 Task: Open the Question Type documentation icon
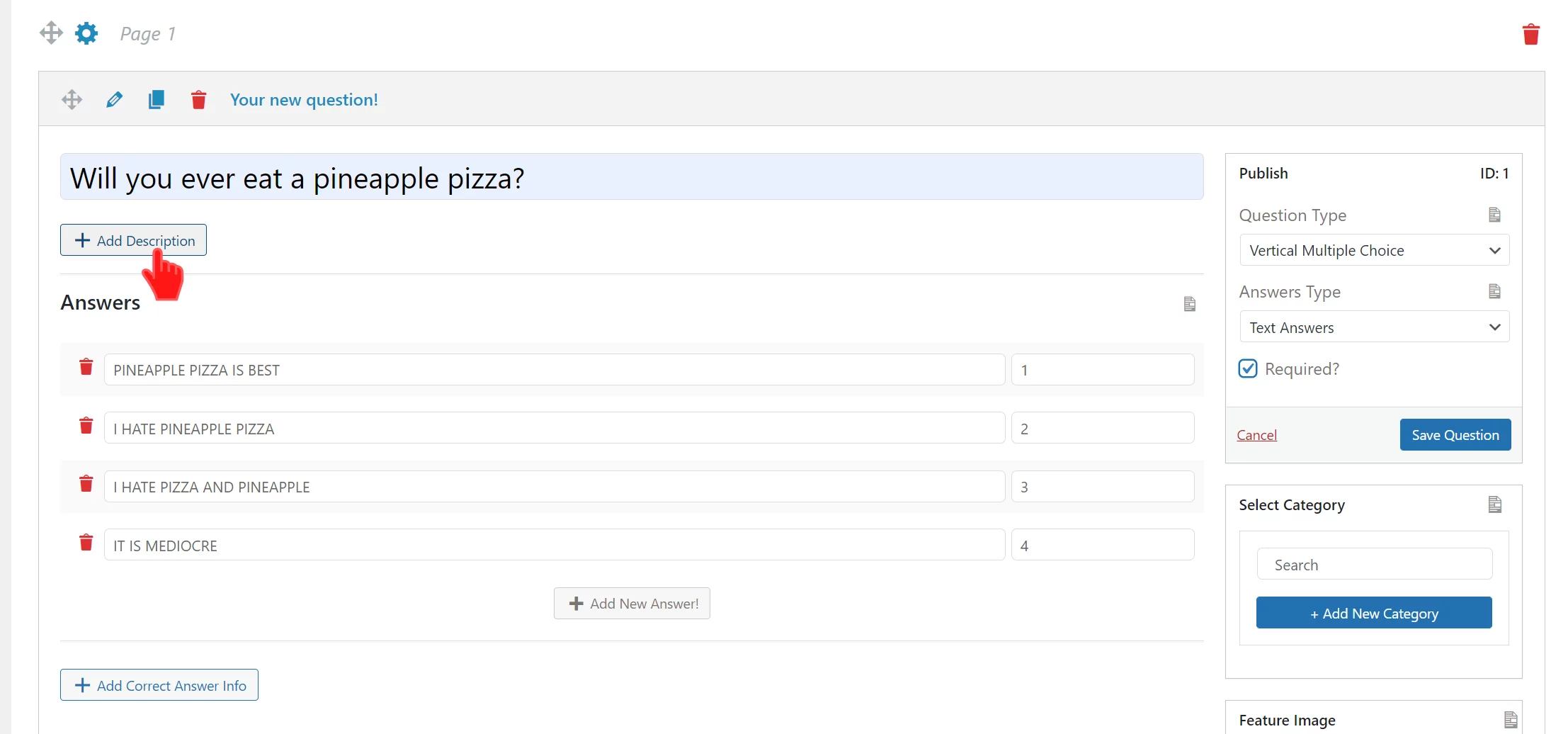pyautogui.click(x=1494, y=215)
